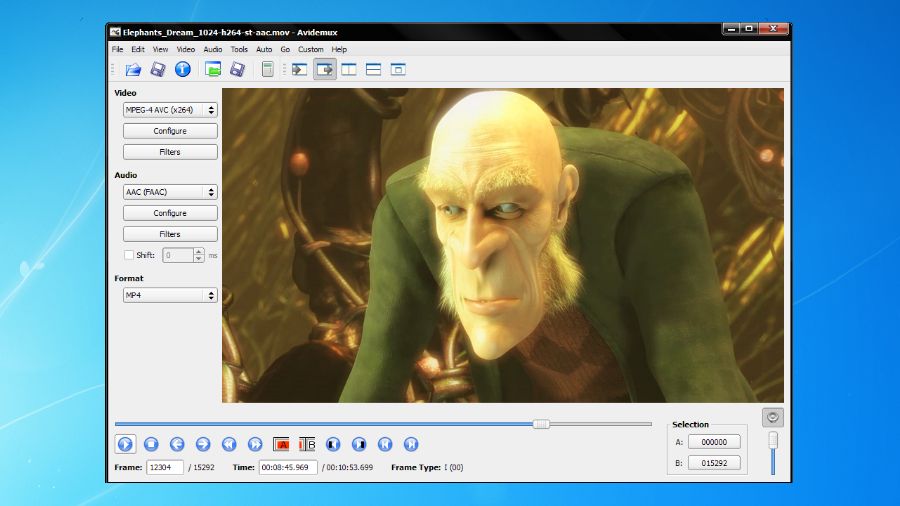Click the vertical volume slider handle
This screenshot has width=900, height=506.
(x=773, y=441)
